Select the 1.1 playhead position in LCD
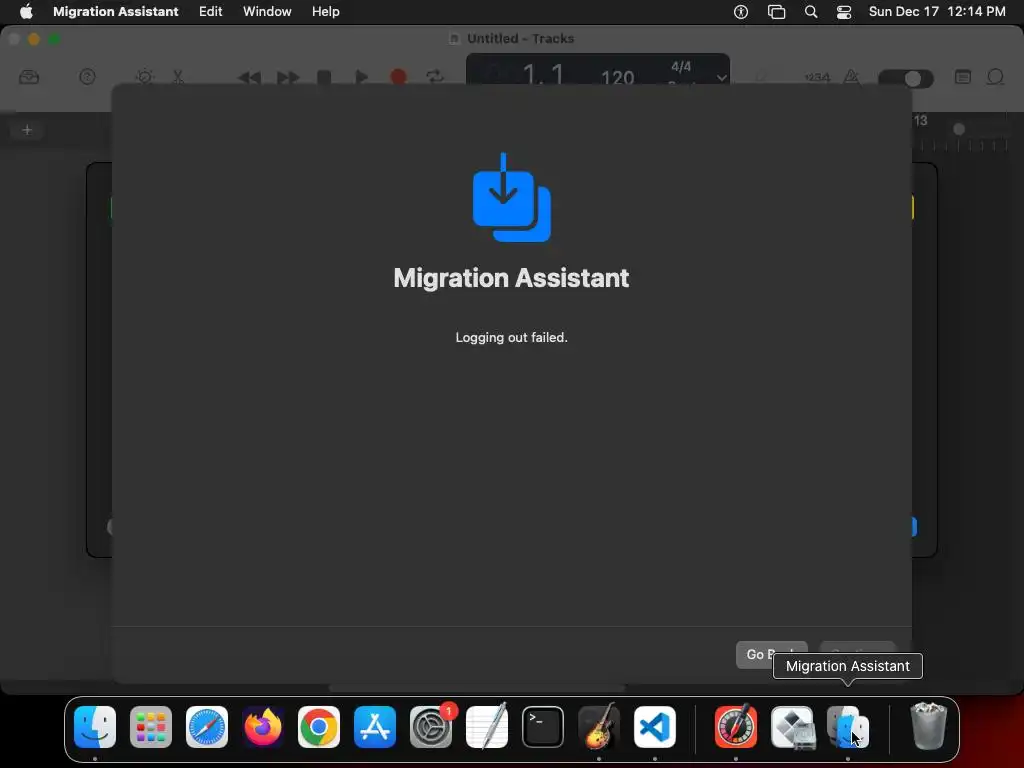1024x768 pixels. [543, 74]
